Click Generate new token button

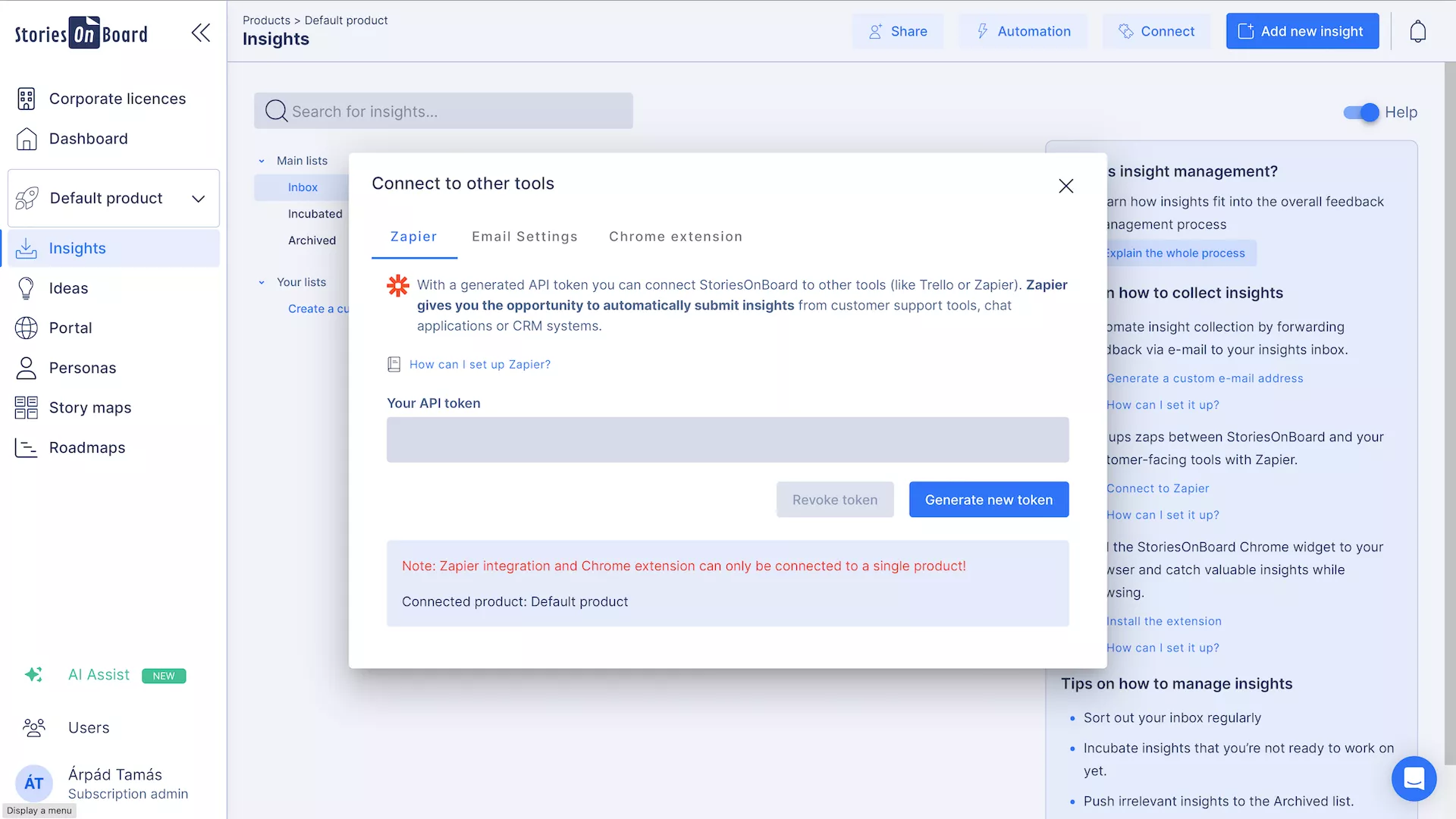[988, 500]
